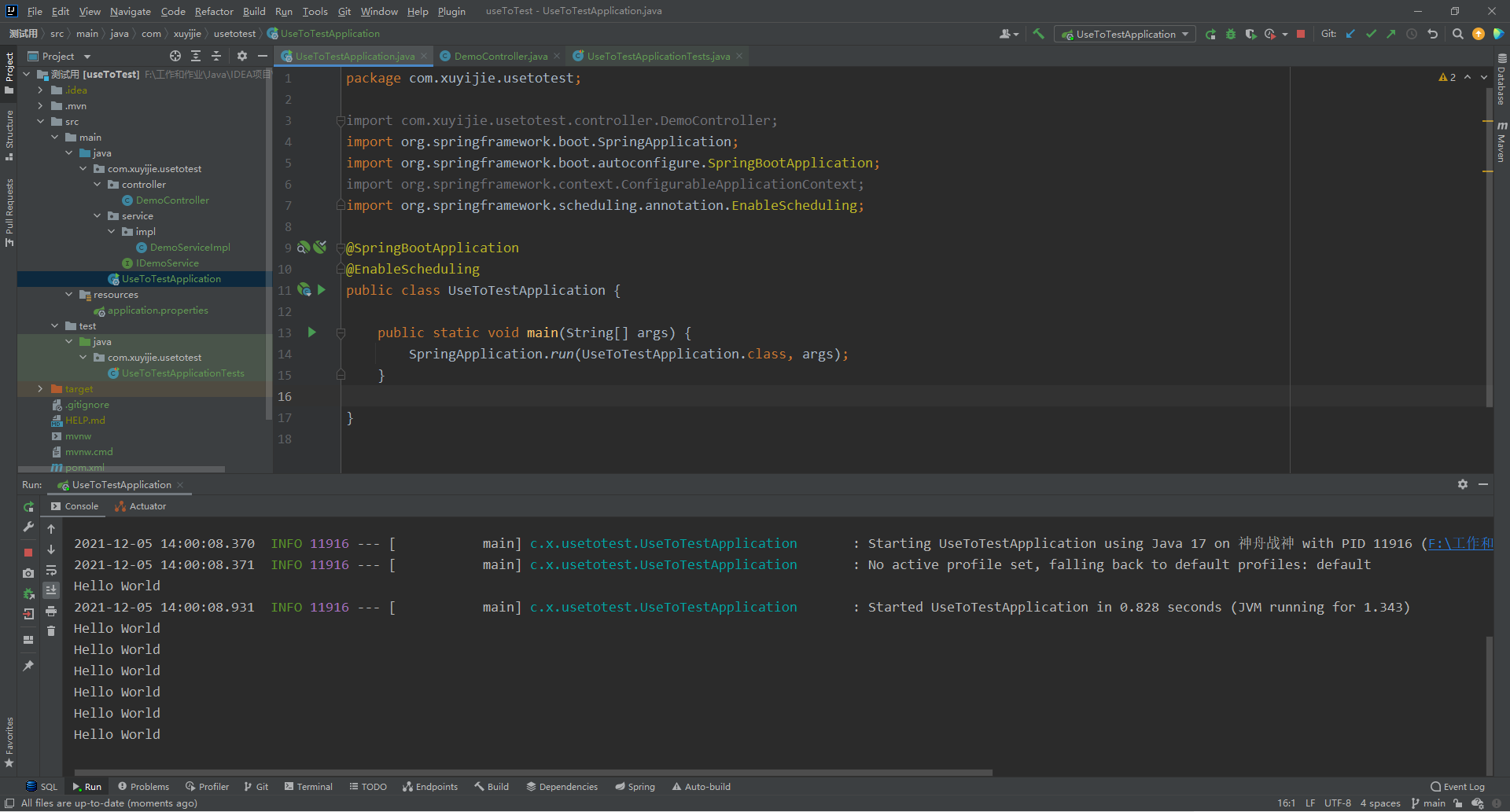Screen dimensions: 1510x812
Task: Clear console output with trash icon
Action: (51, 630)
